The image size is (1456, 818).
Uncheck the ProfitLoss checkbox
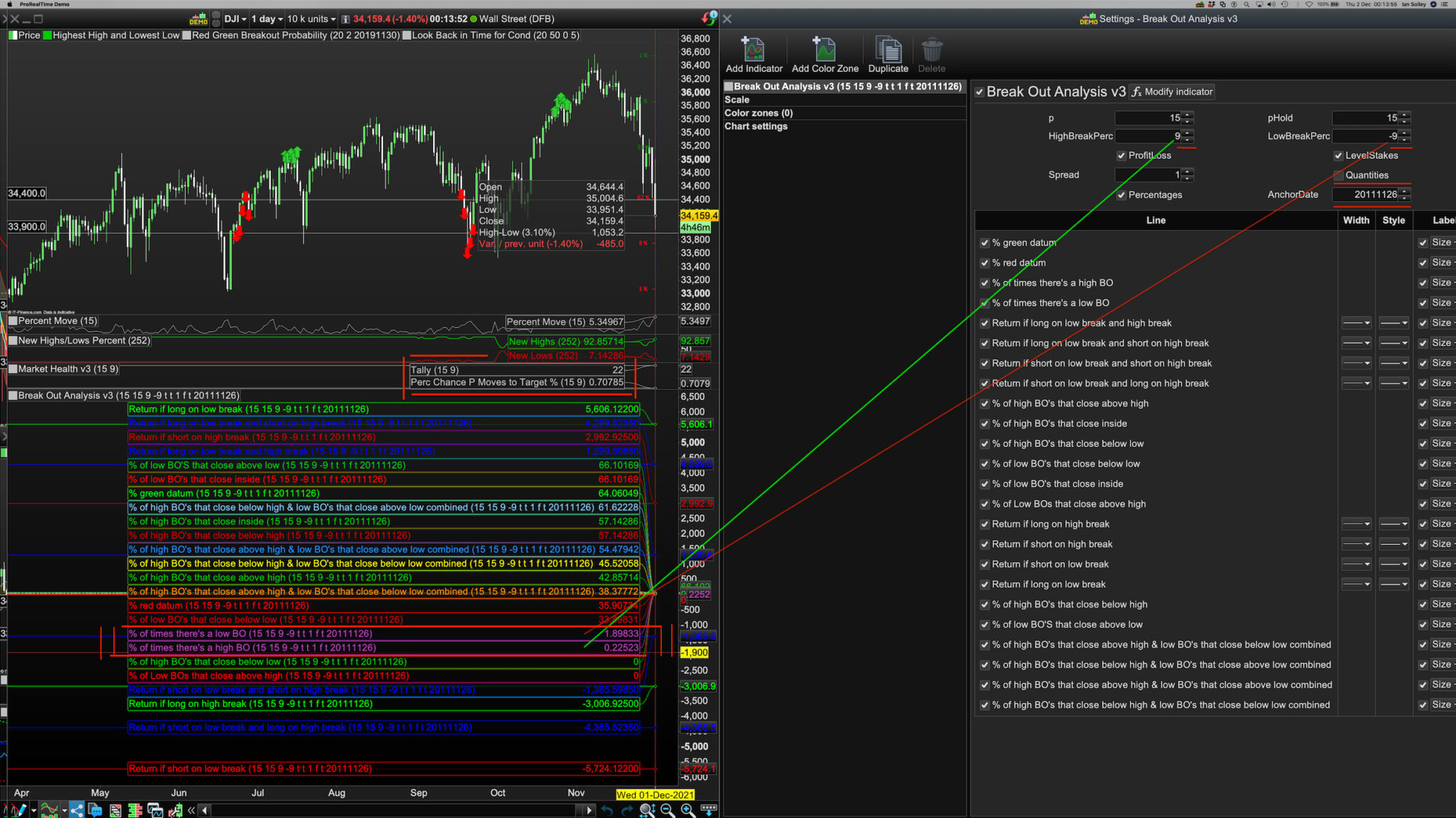pos(1122,156)
